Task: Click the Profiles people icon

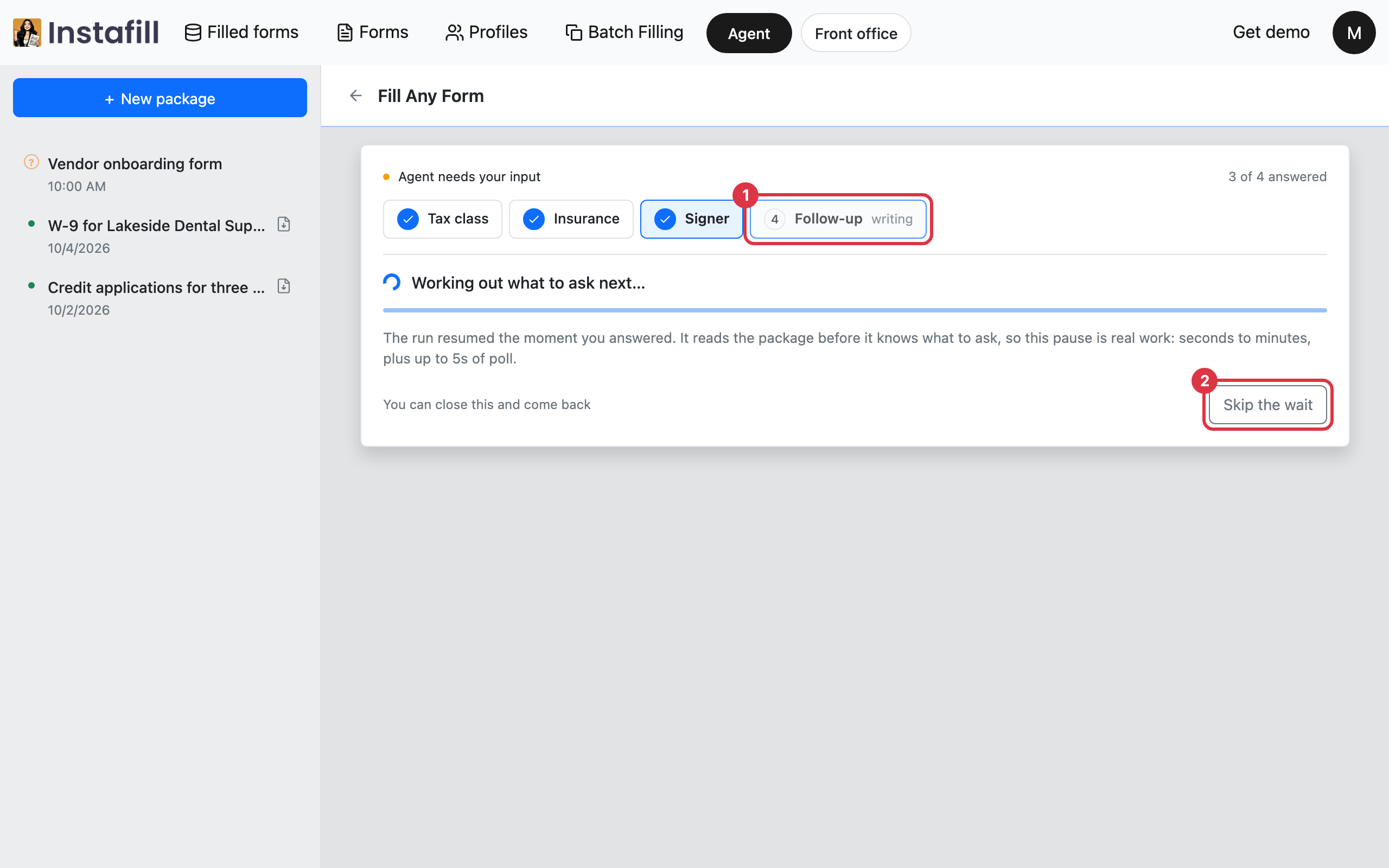Action: (x=454, y=33)
